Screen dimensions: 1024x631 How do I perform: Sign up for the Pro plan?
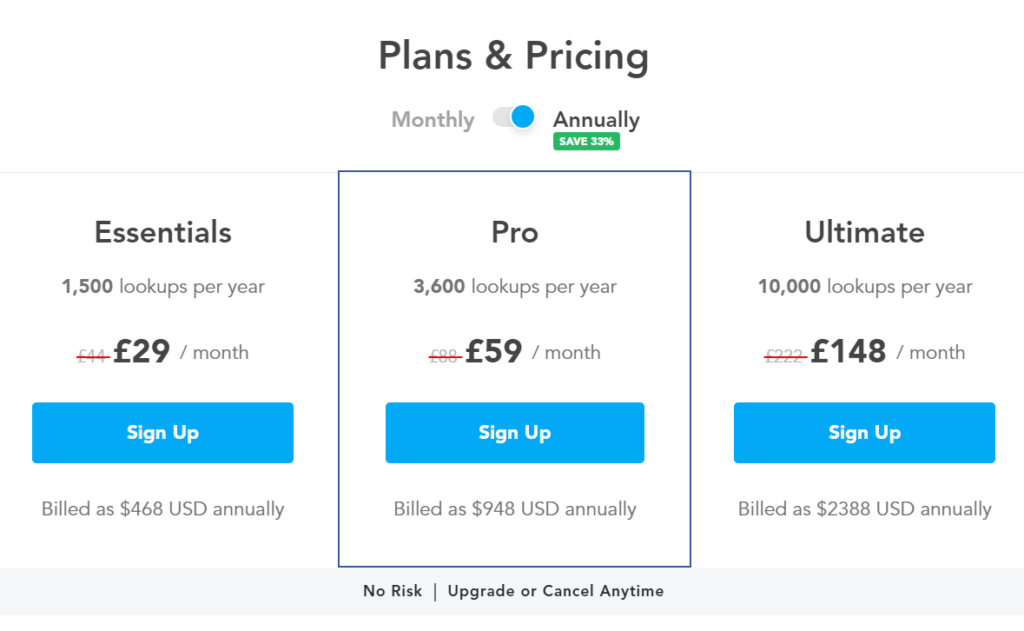click(x=515, y=432)
